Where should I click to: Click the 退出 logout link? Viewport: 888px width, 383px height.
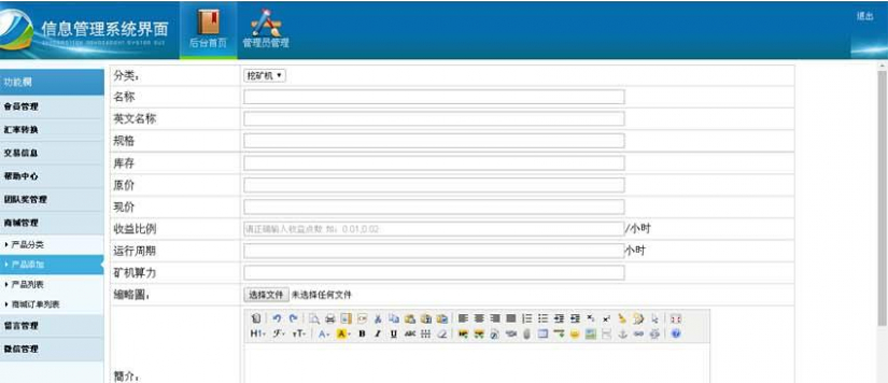pyautogui.click(x=865, y=16)
